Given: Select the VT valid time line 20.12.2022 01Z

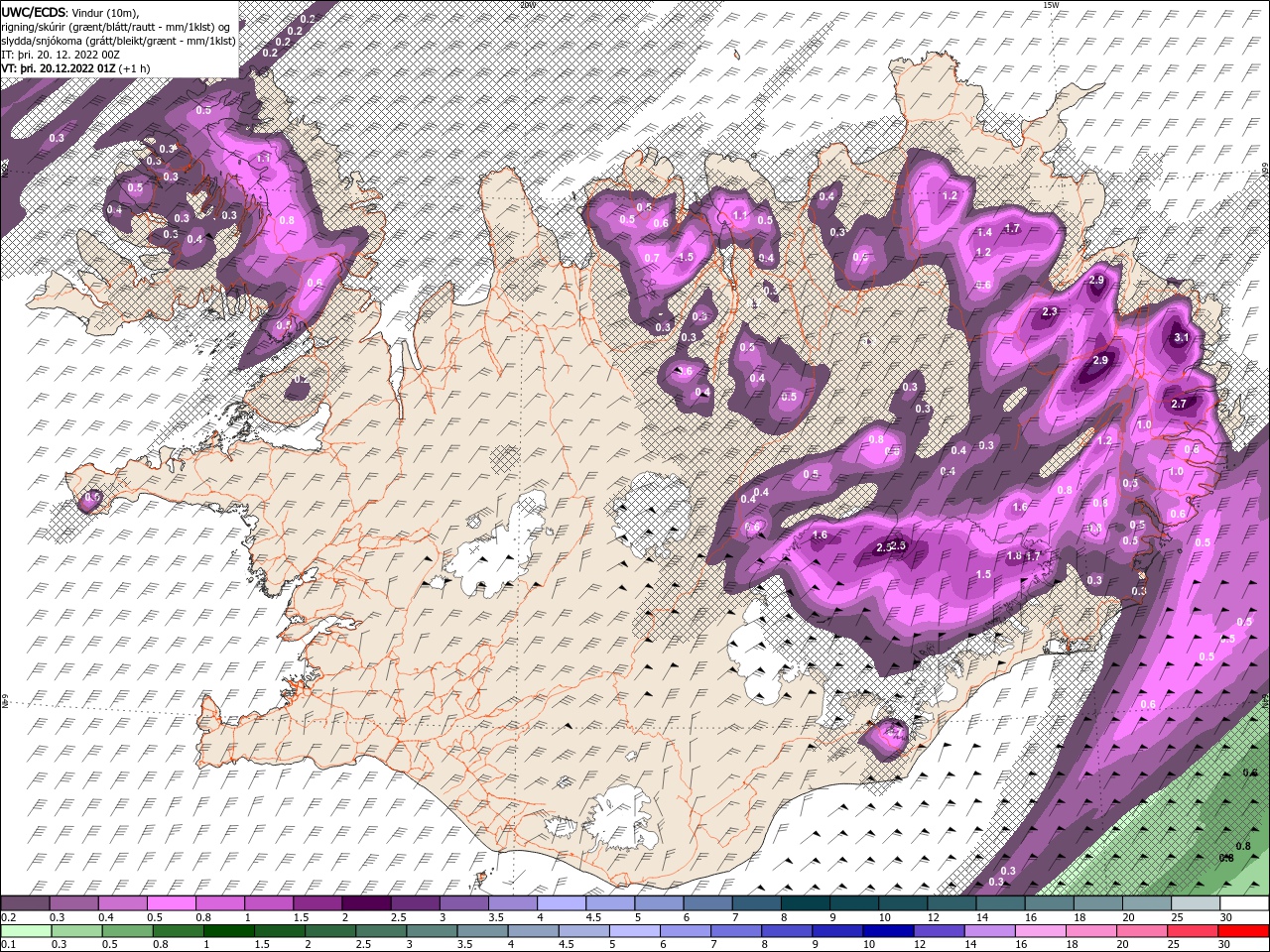Looking at the screenshot, I should click(x=76, y=68).
